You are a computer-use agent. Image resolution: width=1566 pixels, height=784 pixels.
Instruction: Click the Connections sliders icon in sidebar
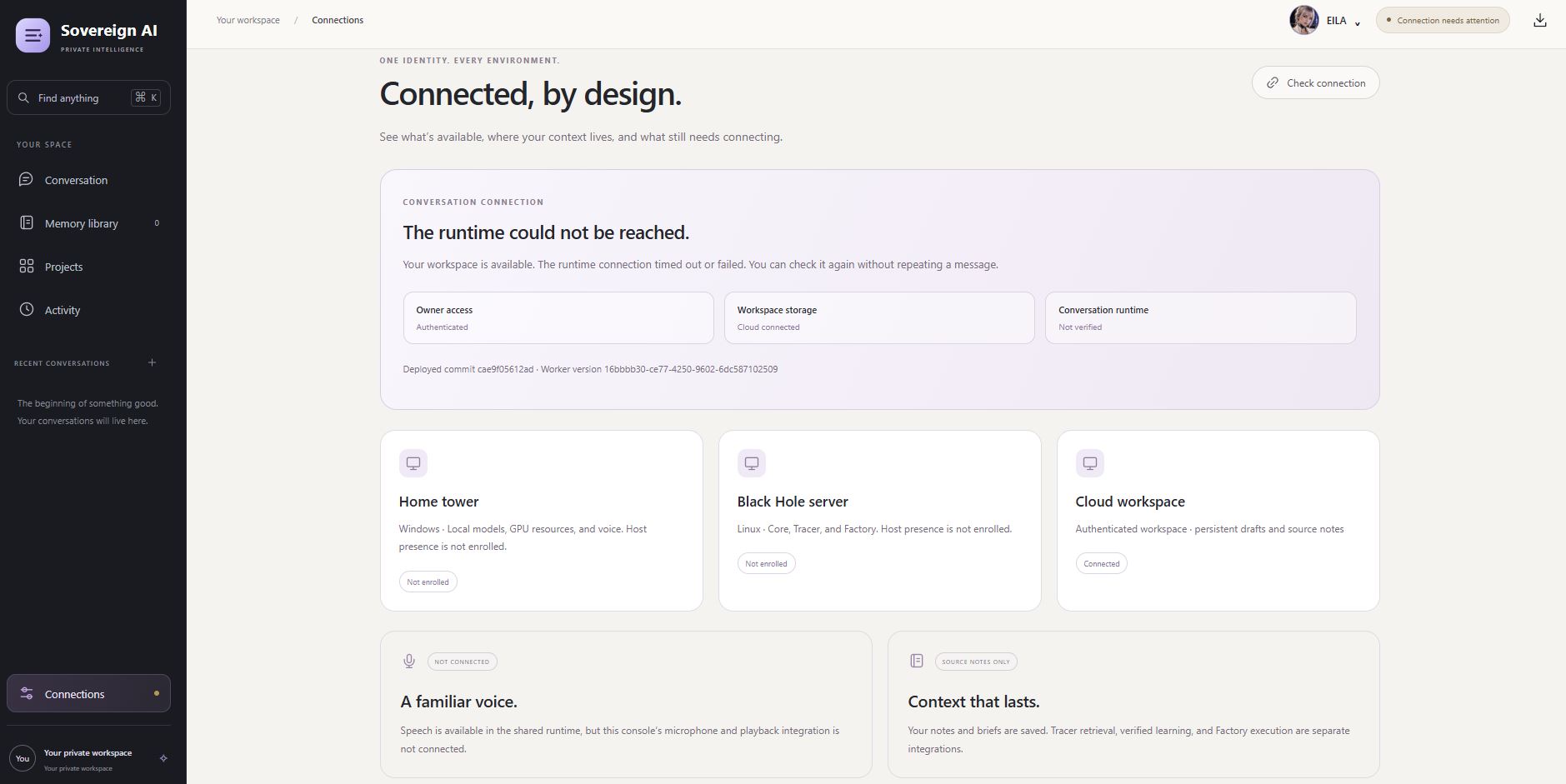point(27,693)
